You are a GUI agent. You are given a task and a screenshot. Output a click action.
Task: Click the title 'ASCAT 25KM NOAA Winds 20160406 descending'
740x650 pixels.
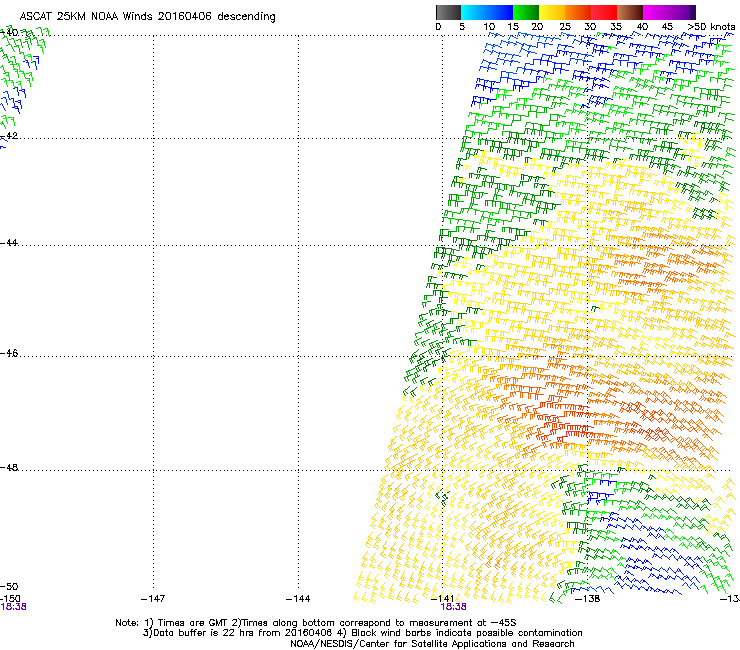tap(147, 17)
